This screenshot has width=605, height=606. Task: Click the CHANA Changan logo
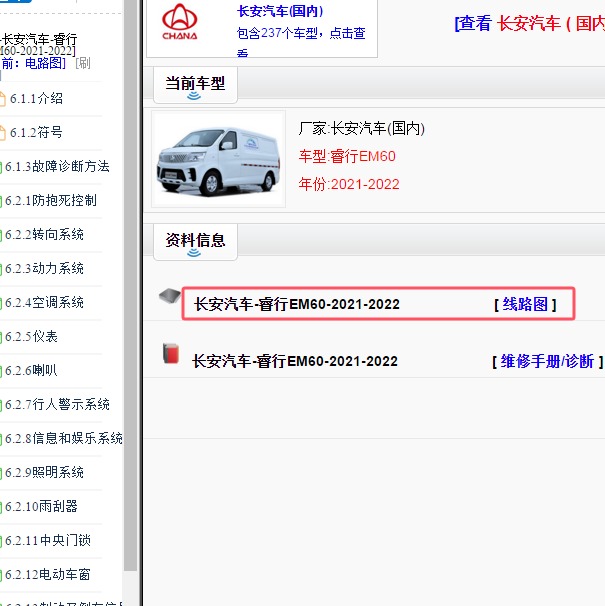pyautogui.click(x=180, y=22)
